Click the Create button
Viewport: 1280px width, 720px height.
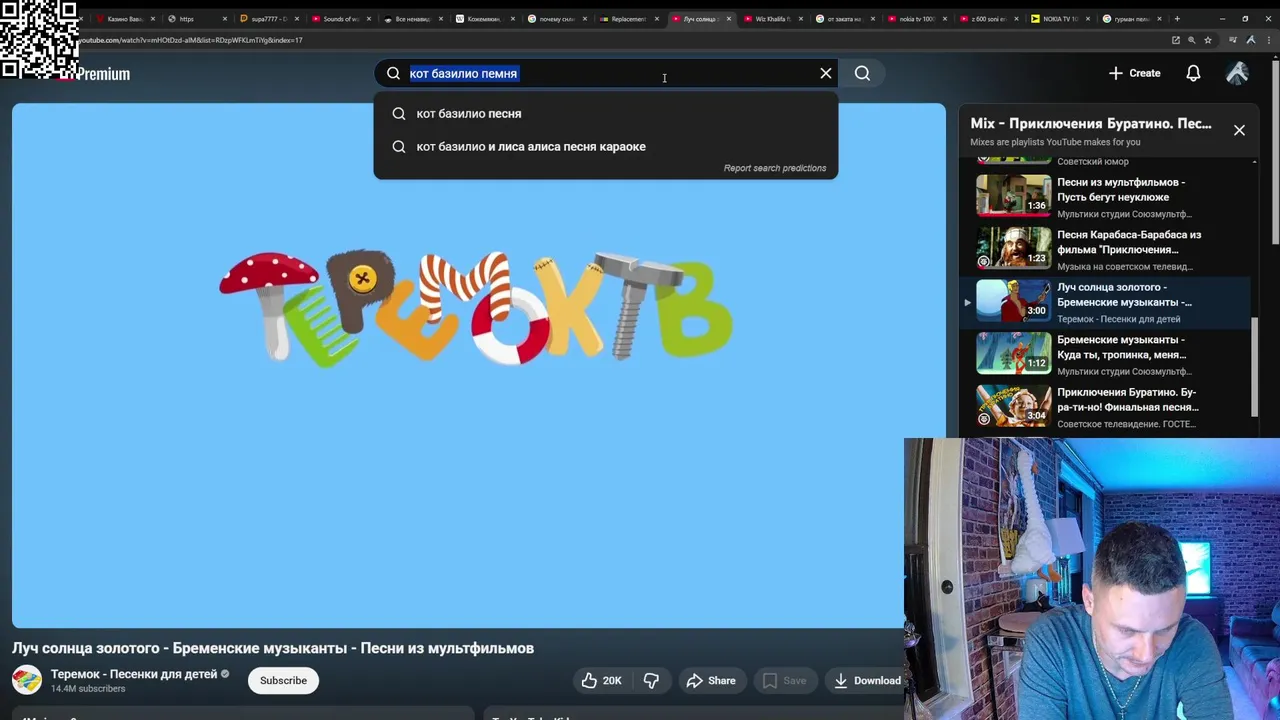pyautogui.click(x=1135, y=73)
